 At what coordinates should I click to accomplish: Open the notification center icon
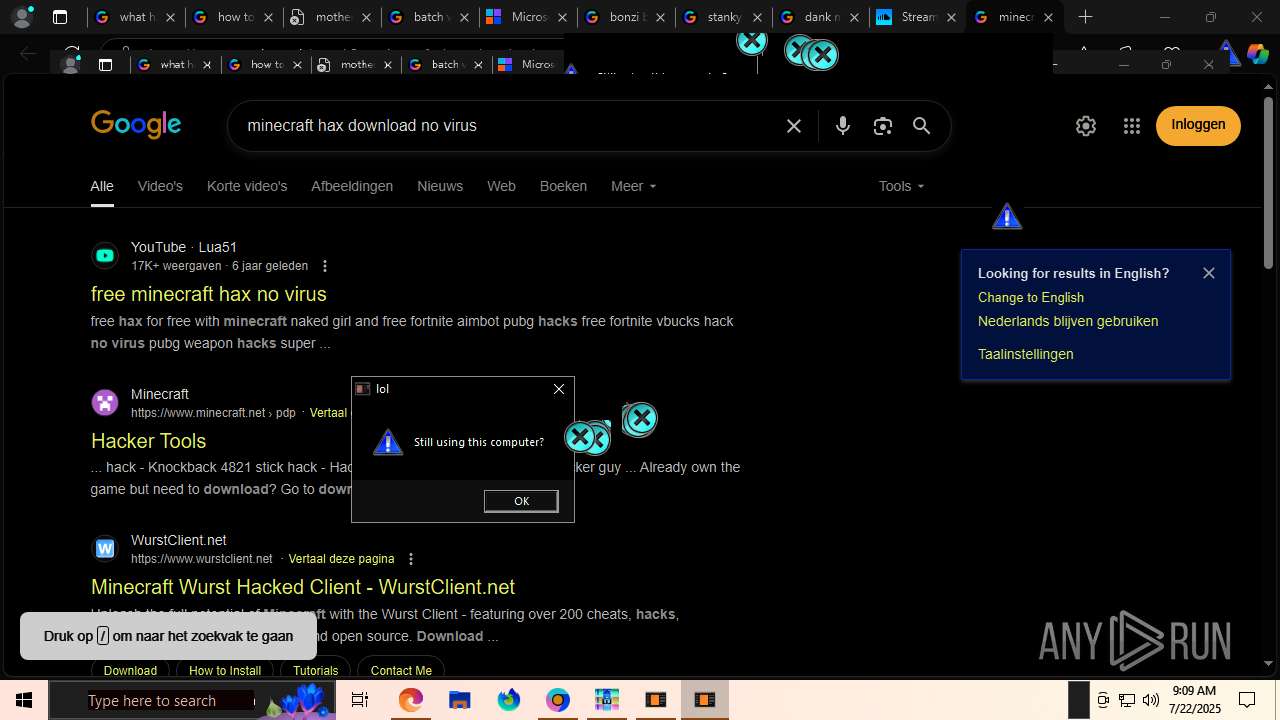(1247, 700)
